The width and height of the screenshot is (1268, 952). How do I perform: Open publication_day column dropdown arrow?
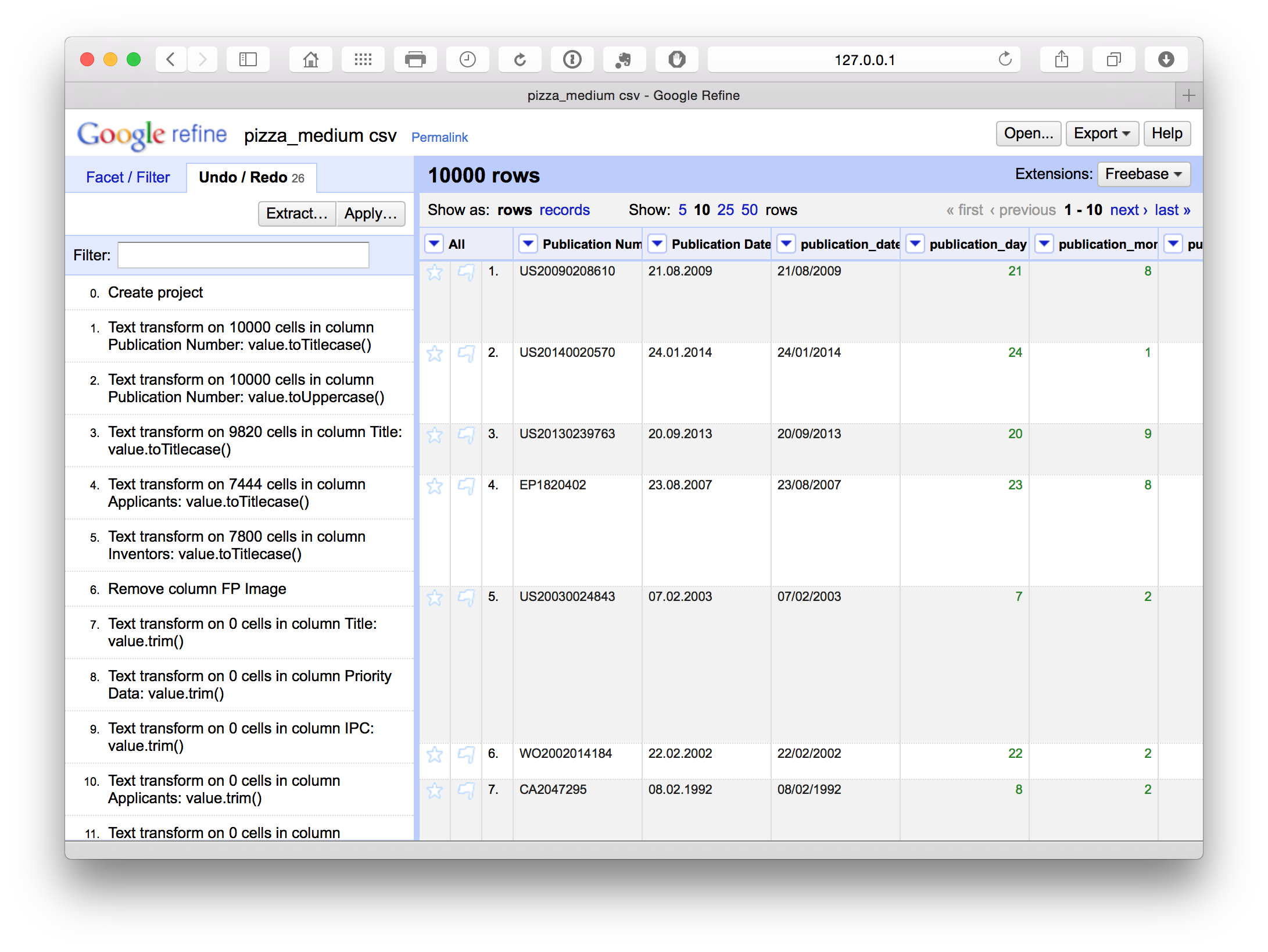pyautogui.click(x=915, y=244)
